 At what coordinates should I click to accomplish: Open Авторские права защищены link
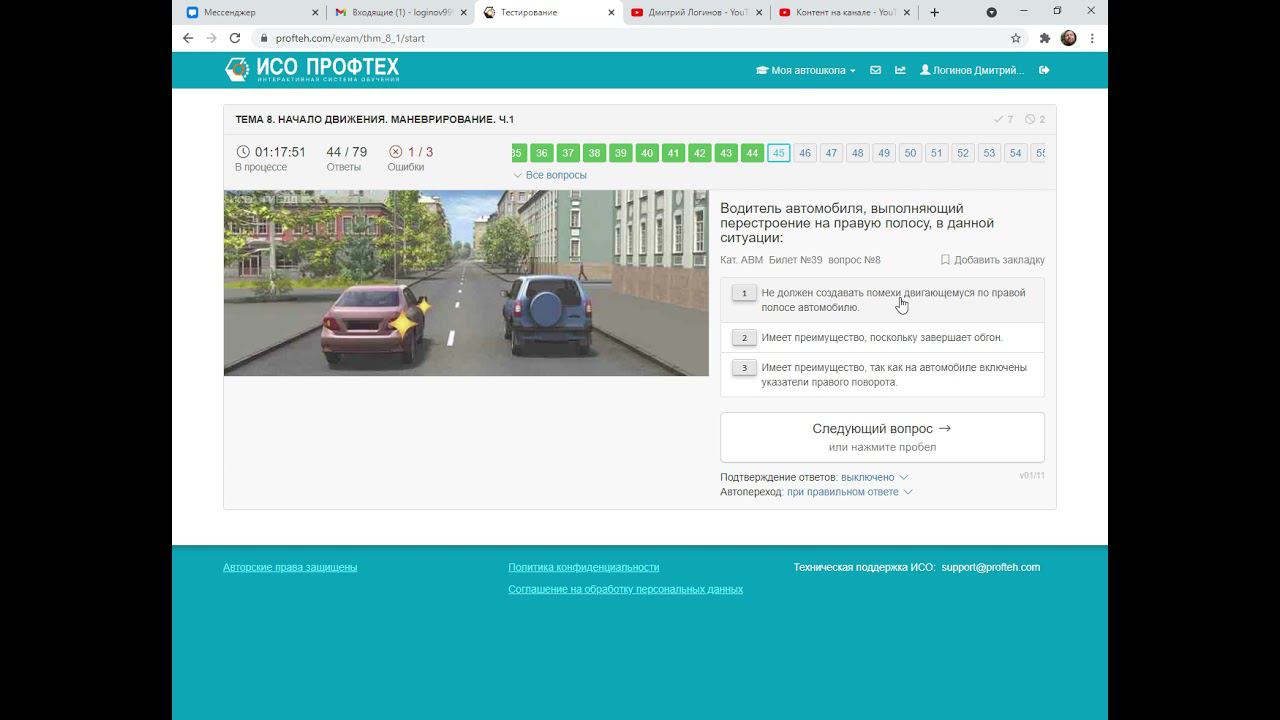coord(290,567)
